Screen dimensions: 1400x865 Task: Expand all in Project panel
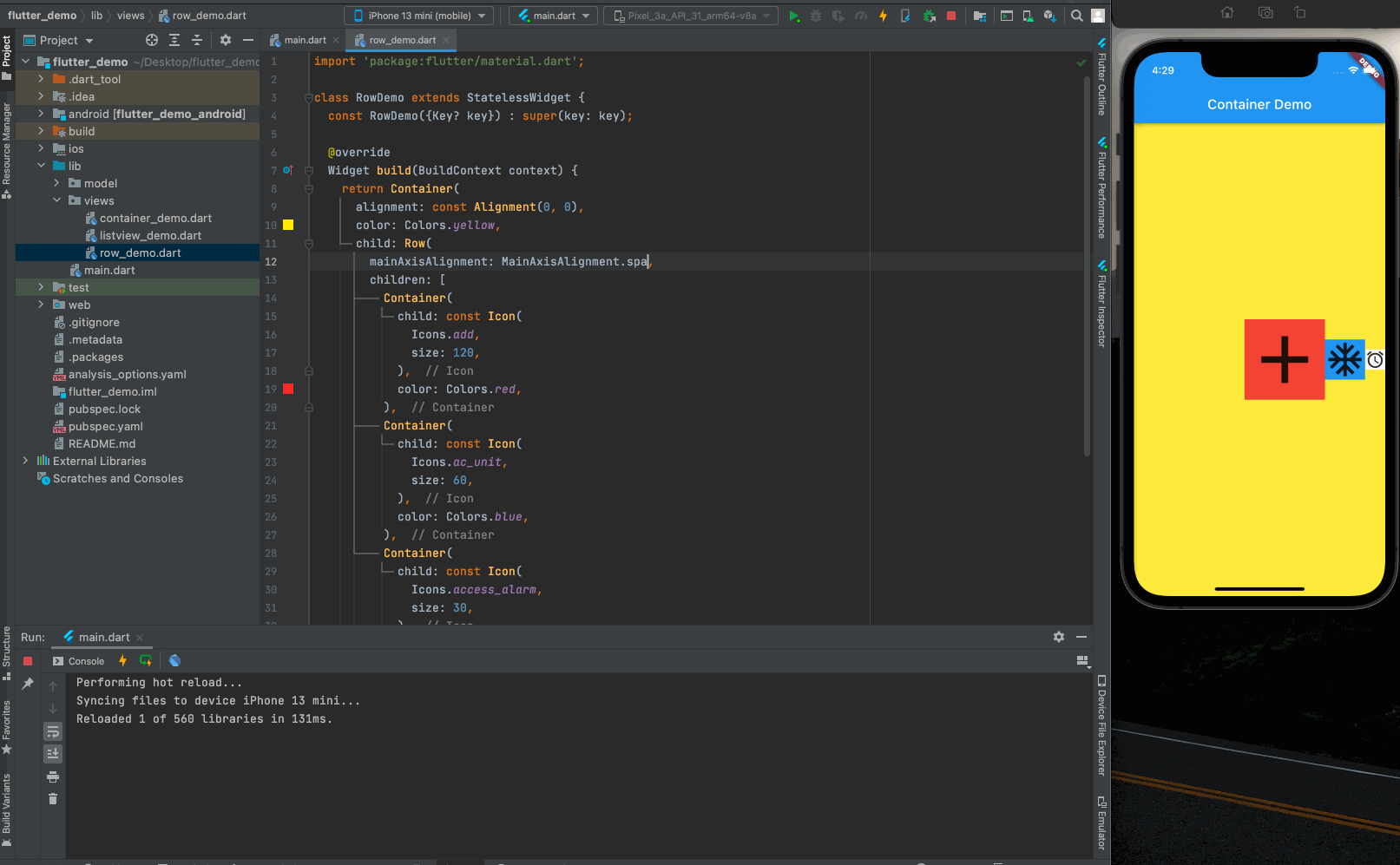174,40
